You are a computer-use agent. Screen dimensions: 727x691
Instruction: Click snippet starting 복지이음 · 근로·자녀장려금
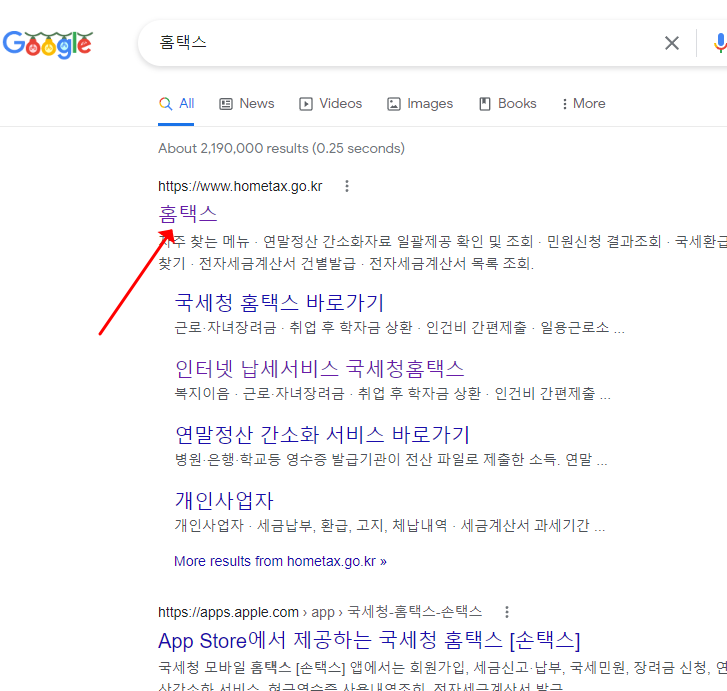[x=392, y=394]
